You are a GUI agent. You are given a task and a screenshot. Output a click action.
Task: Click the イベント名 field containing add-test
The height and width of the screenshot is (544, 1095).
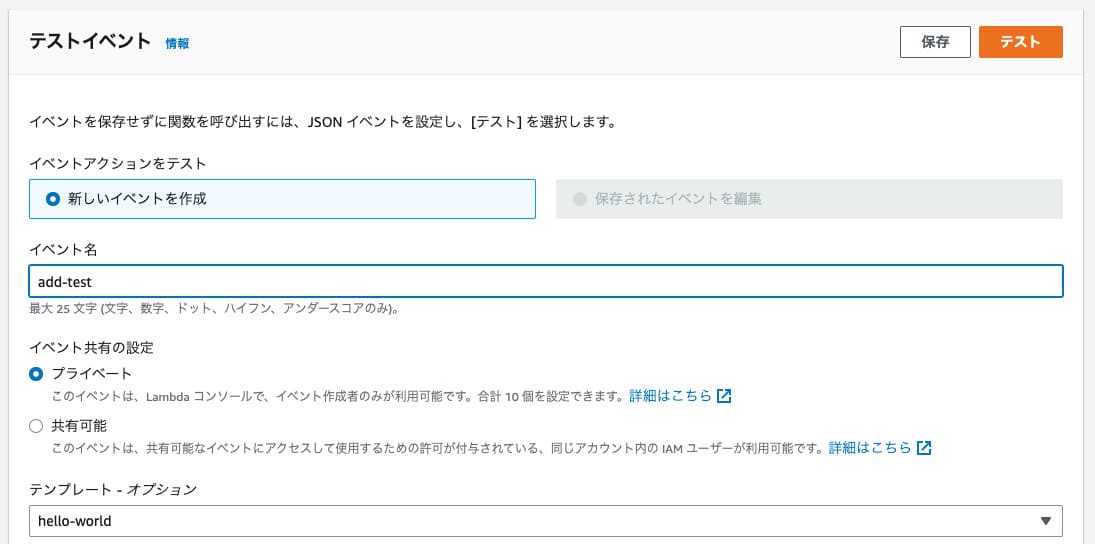pyautogui.click(x=545, y=282)
